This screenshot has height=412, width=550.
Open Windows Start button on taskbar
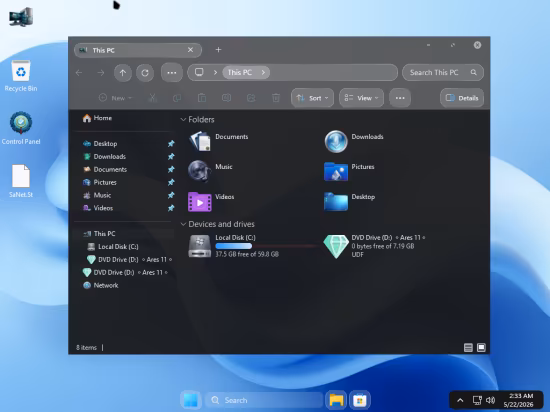pyautogui.click(x=191, y=400)
